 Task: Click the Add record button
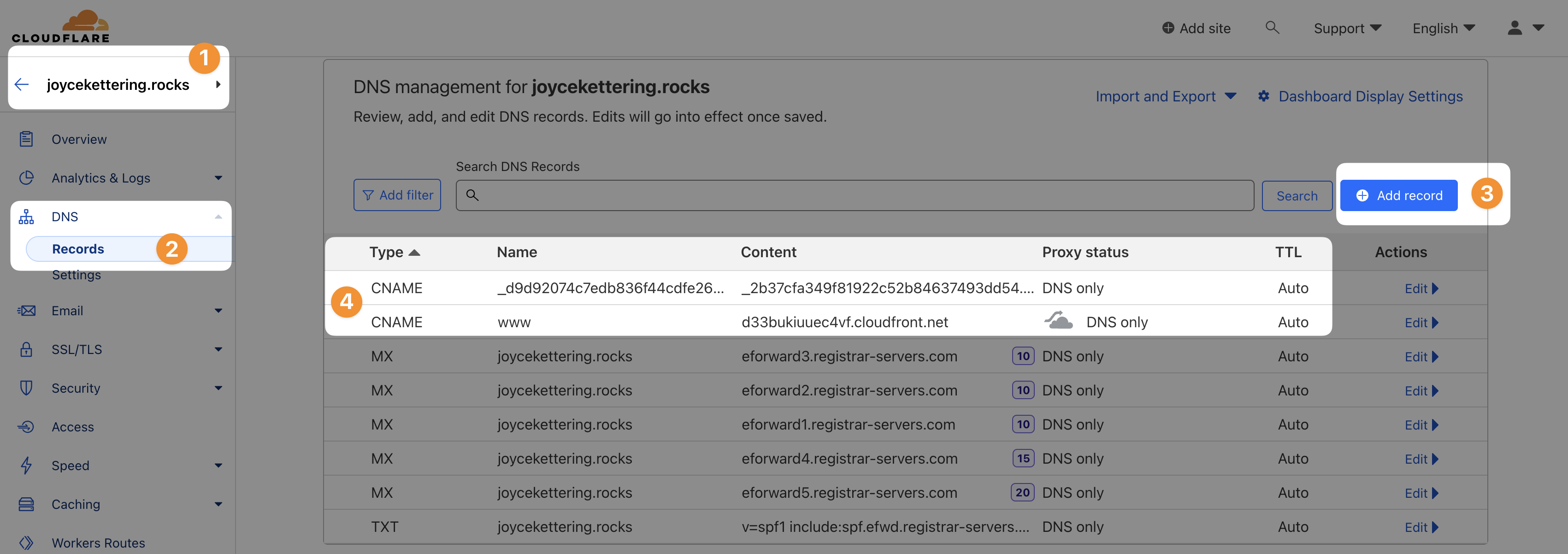1398,195
